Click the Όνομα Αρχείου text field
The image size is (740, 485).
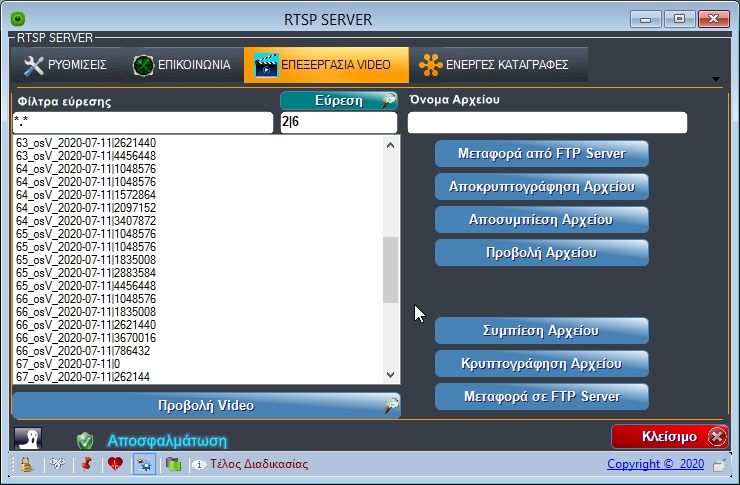point(547,122)
